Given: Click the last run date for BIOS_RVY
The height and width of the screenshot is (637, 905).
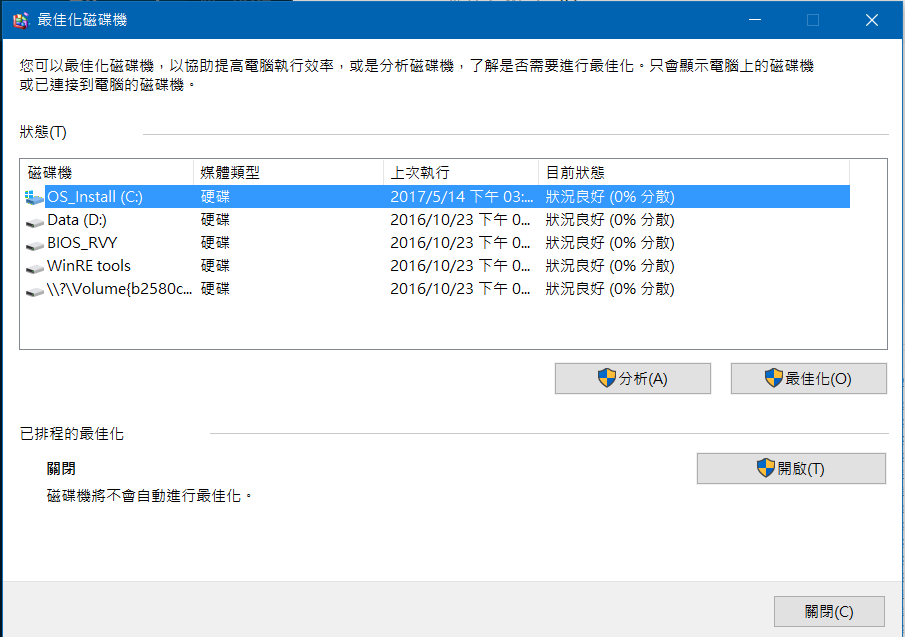Looking at the screenshot, I should 460,243.
